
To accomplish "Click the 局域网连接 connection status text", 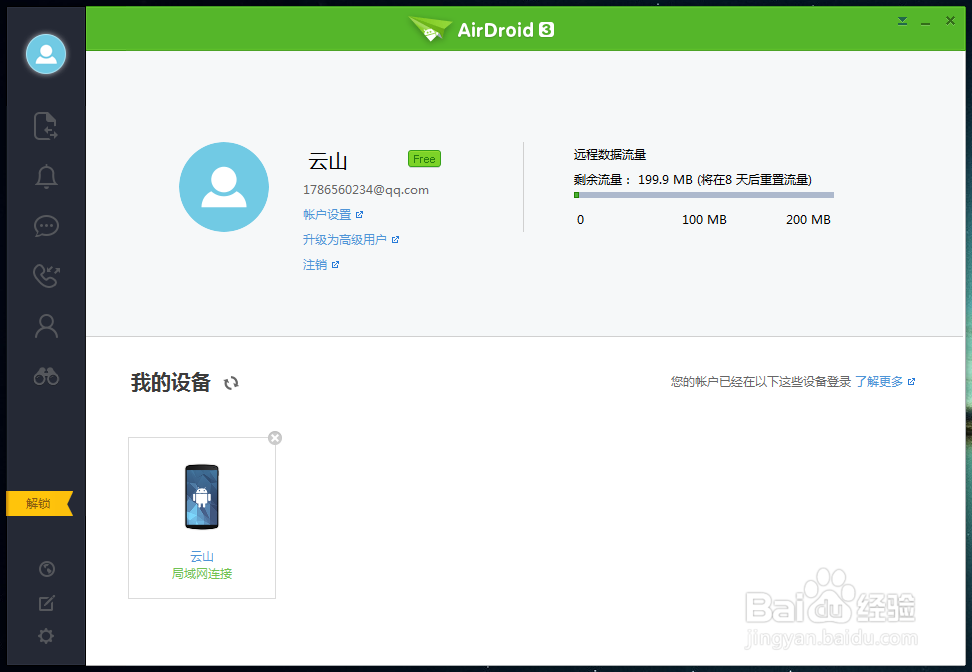I will pos(202,574).
